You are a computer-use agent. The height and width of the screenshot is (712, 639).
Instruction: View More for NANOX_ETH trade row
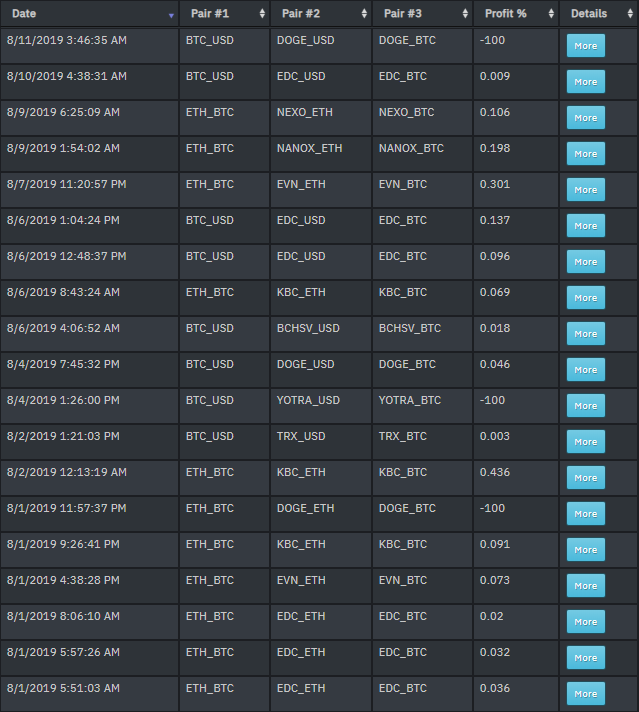585,153
